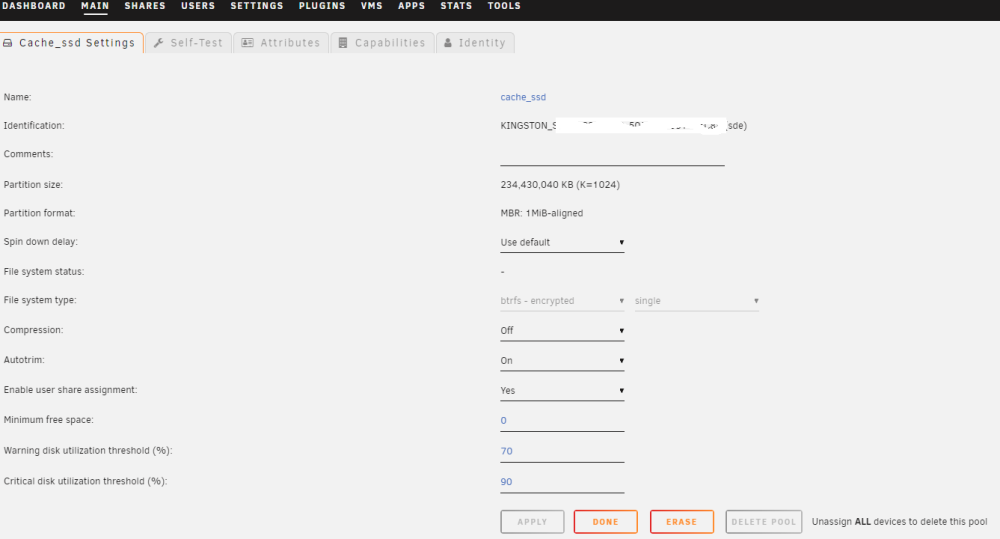Switch to the Attributes tab
The width and height of the screenshot is (1000, 539).
pos(281,43)
